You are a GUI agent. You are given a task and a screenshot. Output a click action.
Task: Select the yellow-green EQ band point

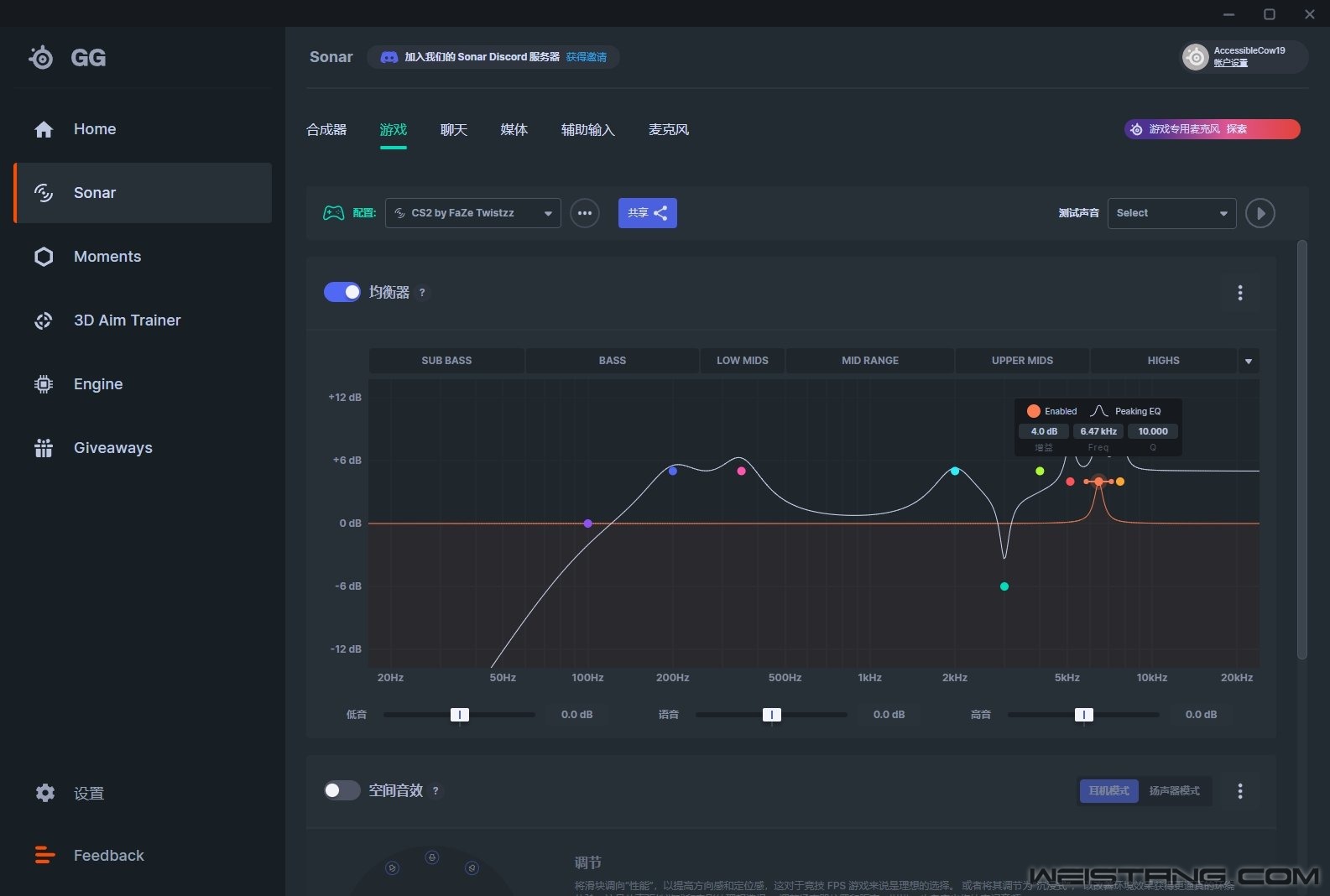(x=1040, y=471)
